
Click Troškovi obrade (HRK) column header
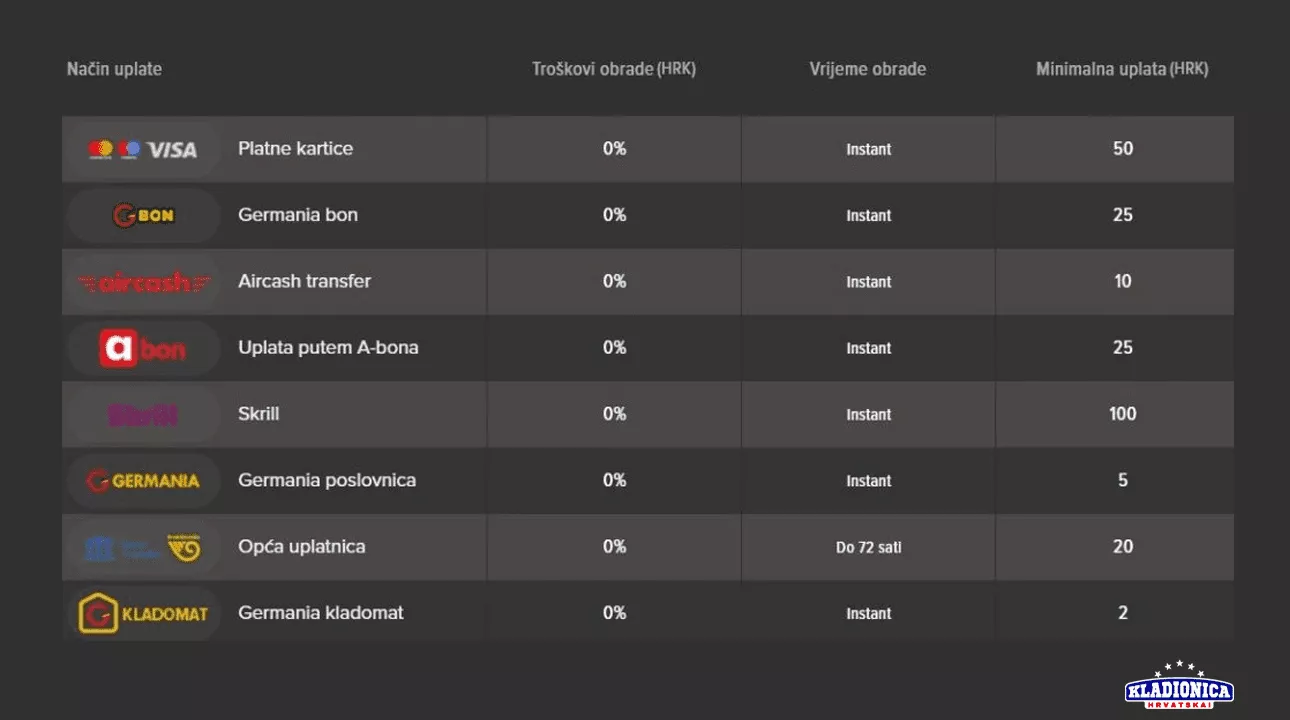(613, 69)
